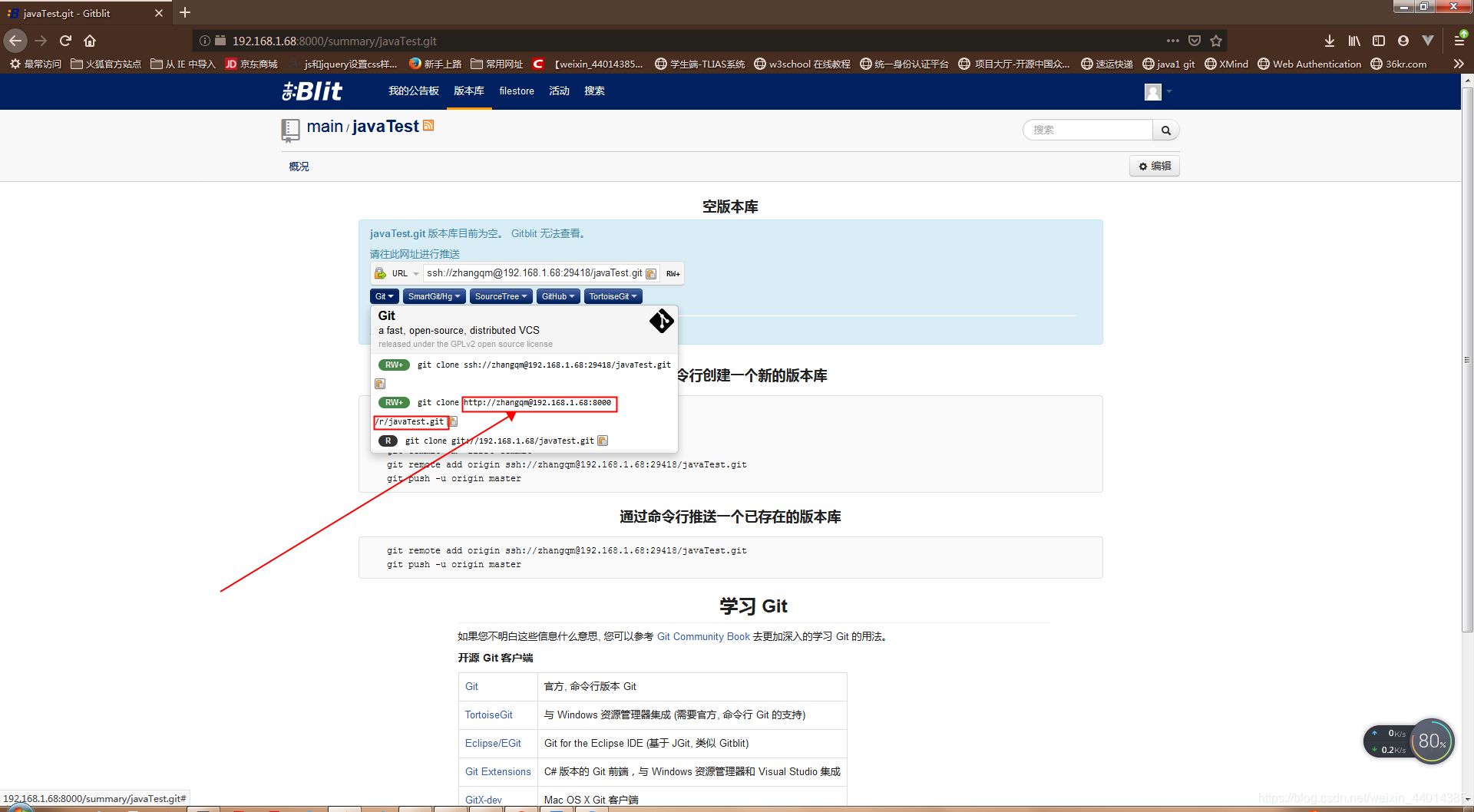Expand the TortoiseGit dropdown
Screen dimensions: 1474x812
pos(613,296)
